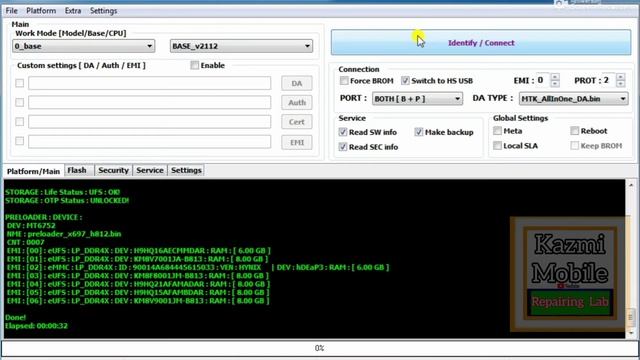Switch to the Security tab
640x360 pixels.
pyautogui.click(x=113, y=170)
